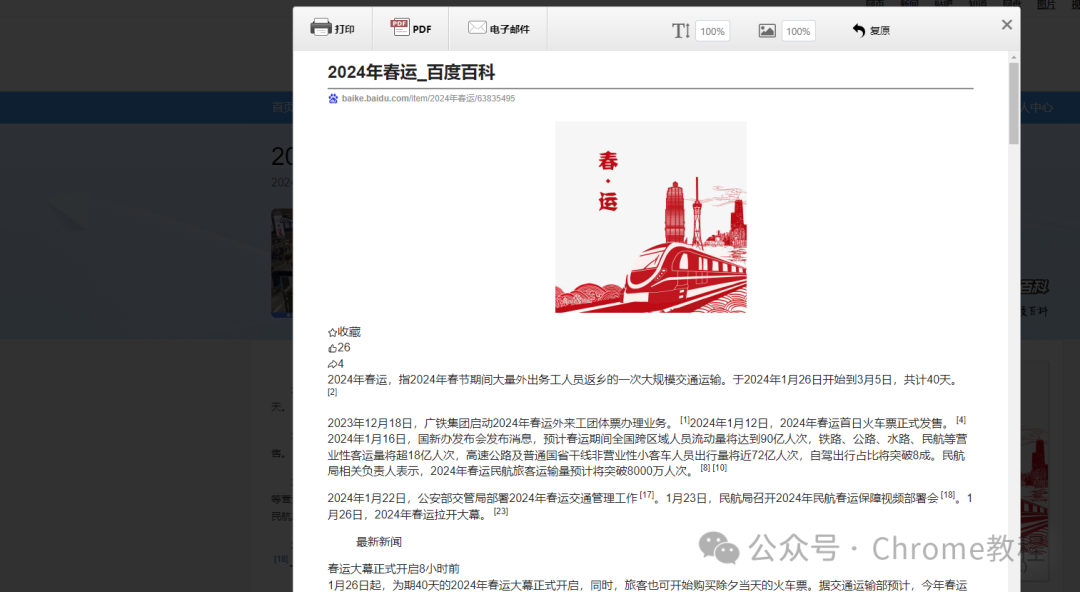Click the text size icon

[x=681, y=30]
